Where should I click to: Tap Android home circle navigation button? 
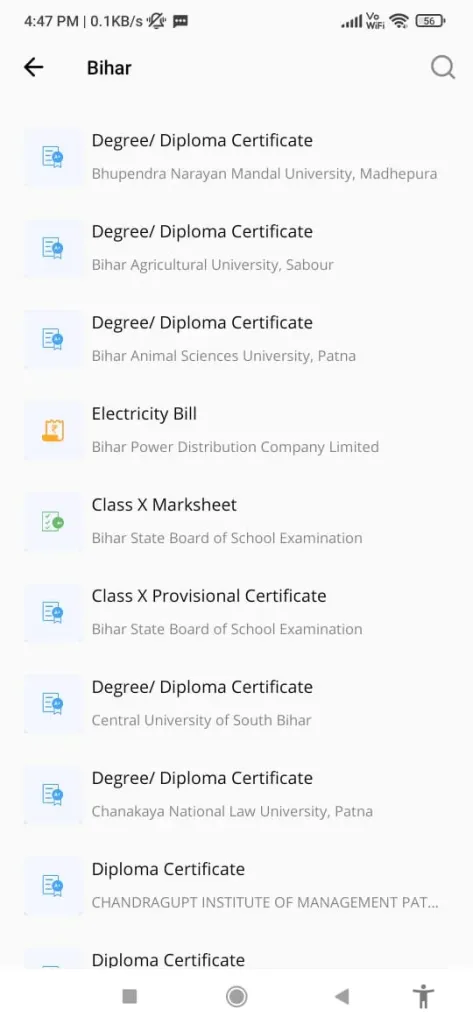click(236, 996)
